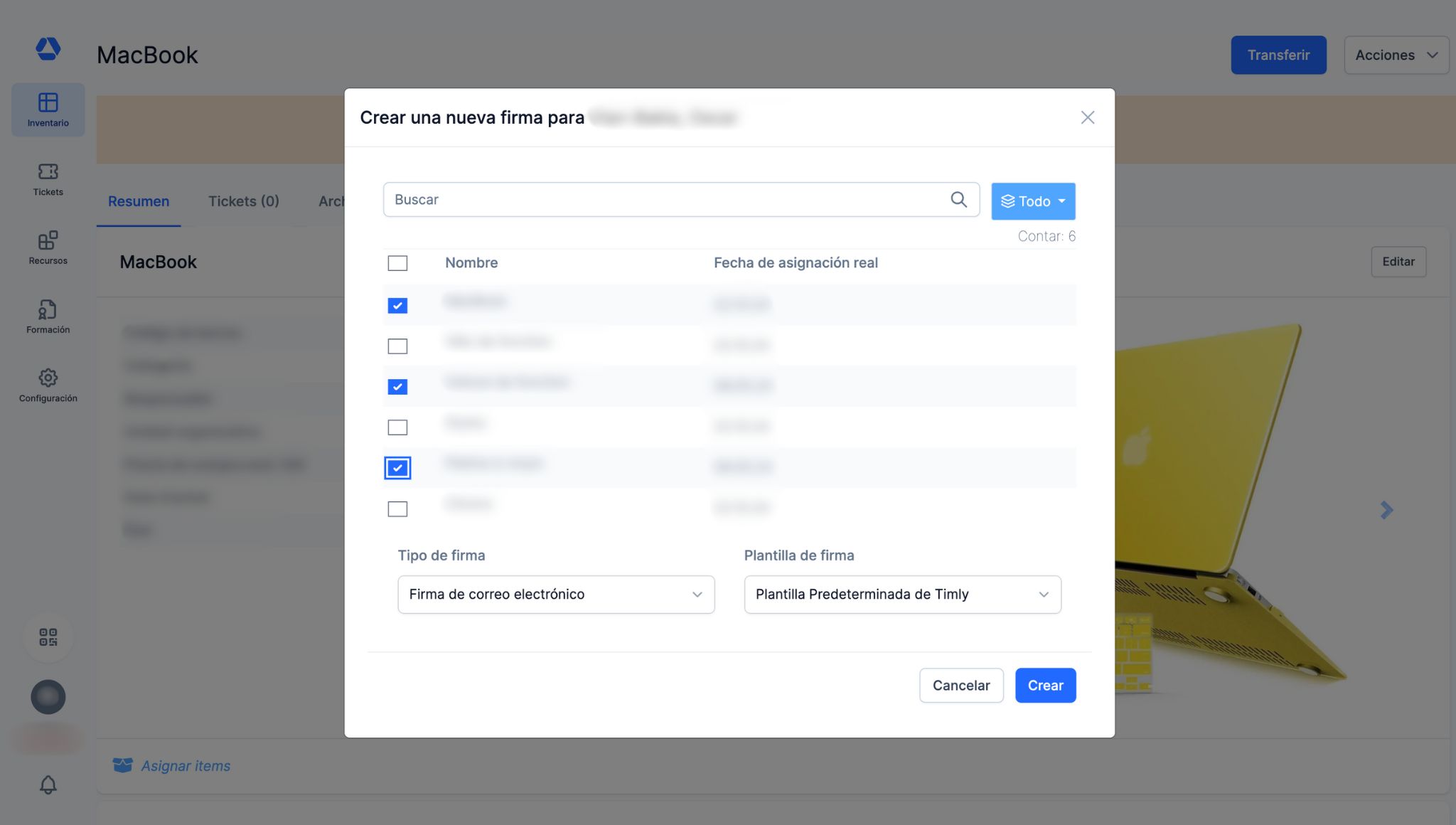
Task: Check the second row checkbox
Action: (x=397, y=346)
